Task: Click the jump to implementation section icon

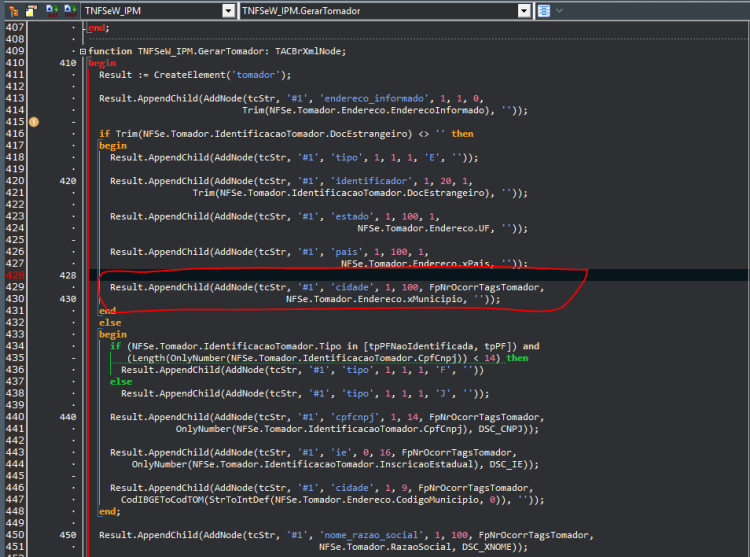Action: coord(70,11)
